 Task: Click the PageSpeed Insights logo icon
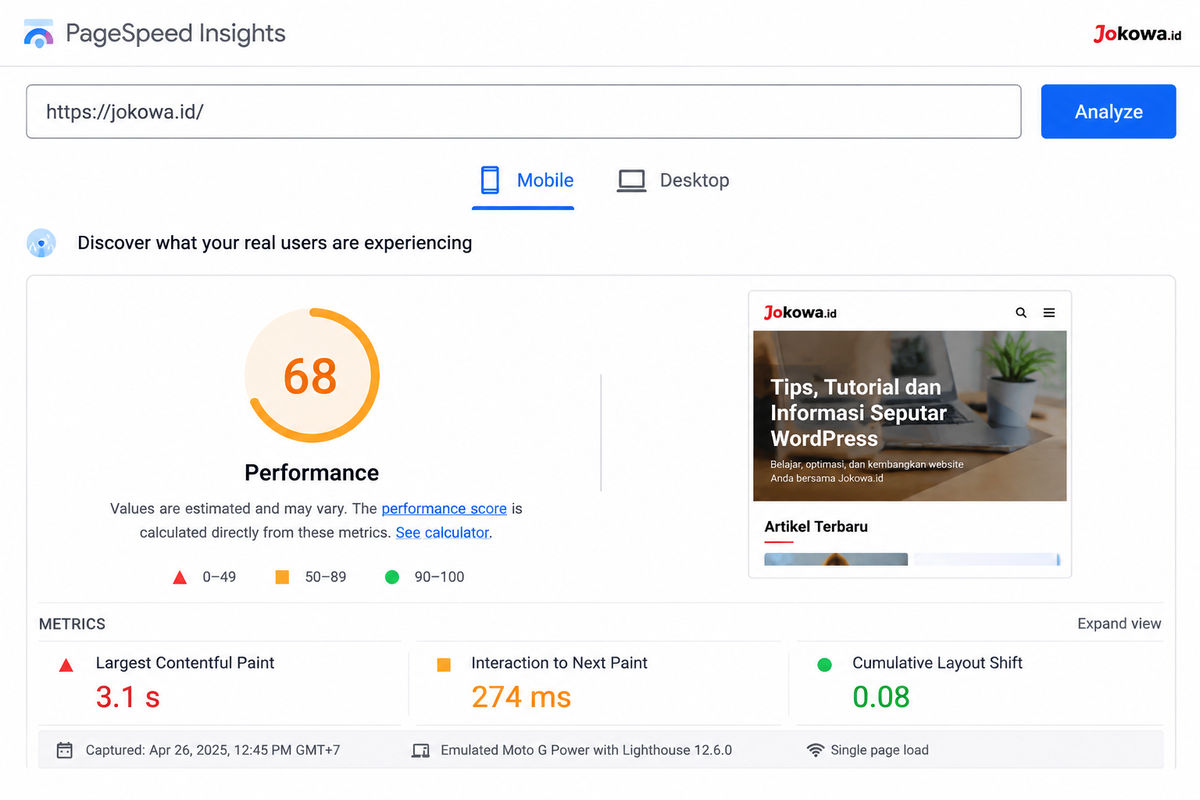tap(39, 34)
